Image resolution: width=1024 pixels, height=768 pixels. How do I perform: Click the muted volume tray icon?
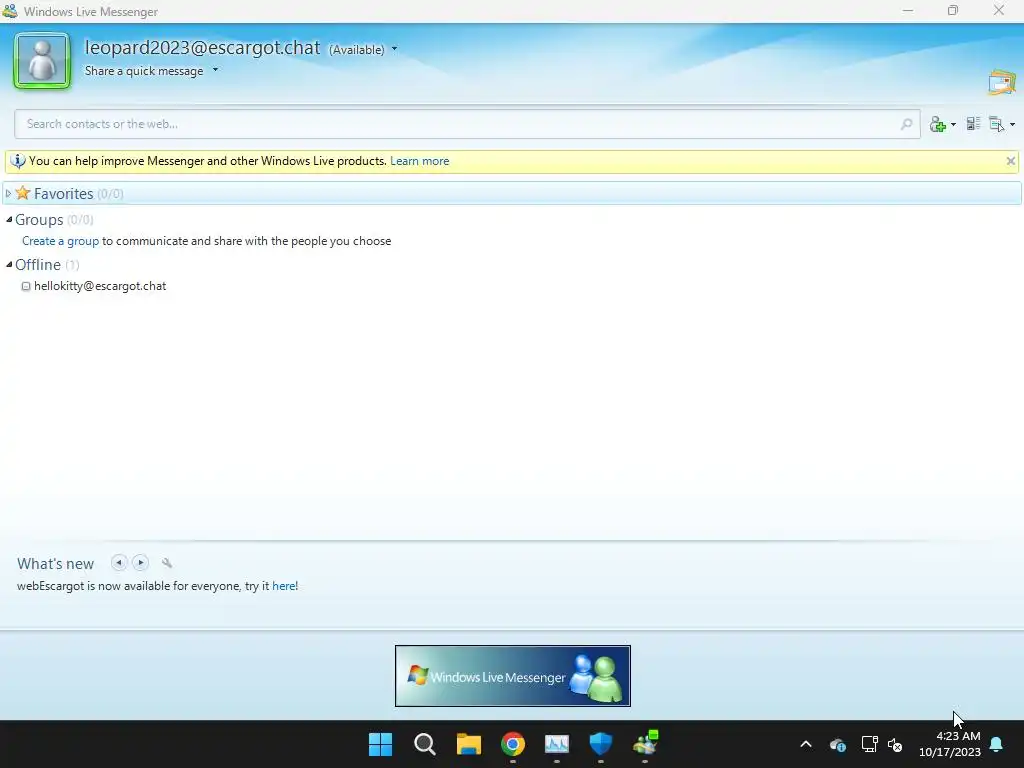(895, 744)
